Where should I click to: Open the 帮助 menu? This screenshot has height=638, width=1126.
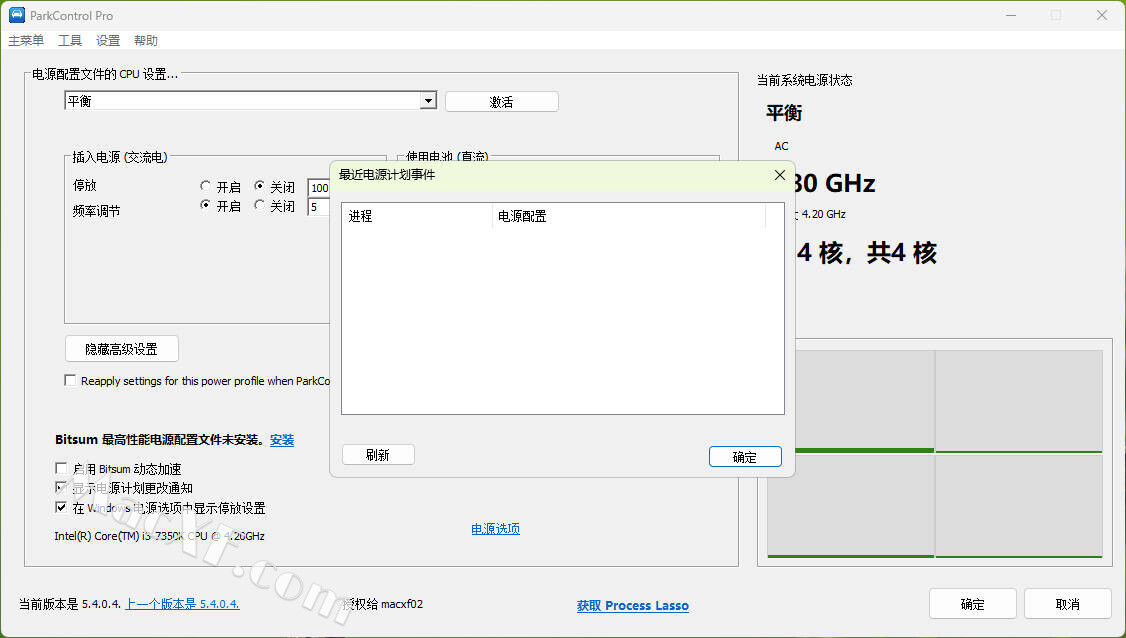coord(146,40)
